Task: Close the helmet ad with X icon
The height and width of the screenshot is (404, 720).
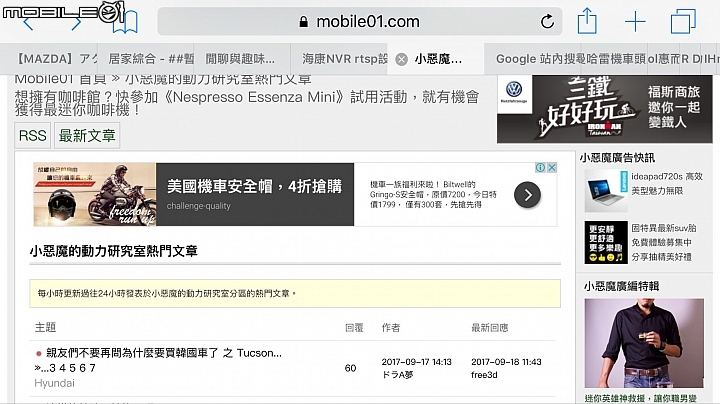Action: point(552,168)
